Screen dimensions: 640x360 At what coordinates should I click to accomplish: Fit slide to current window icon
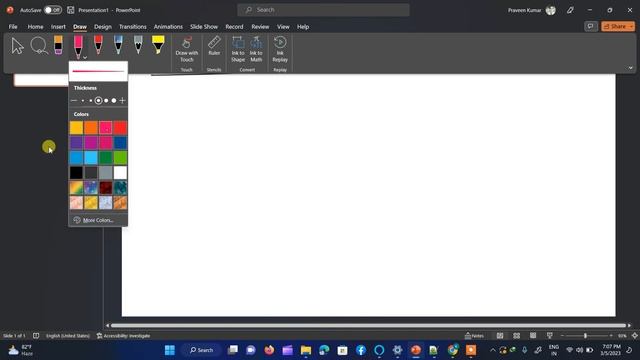tap(635, 336)
